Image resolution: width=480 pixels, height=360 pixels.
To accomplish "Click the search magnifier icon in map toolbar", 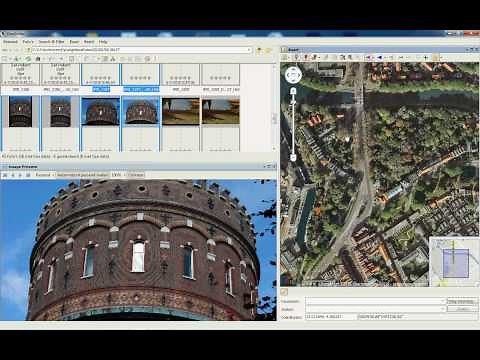I will 350,58.
